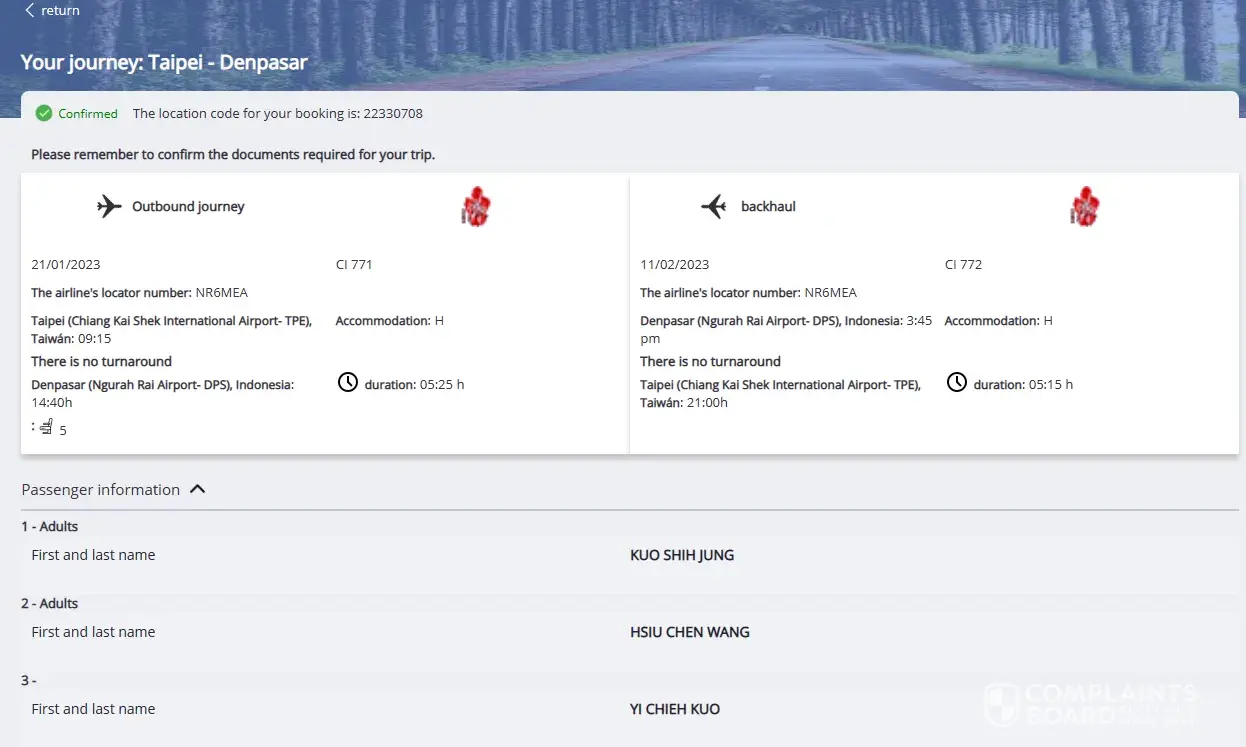Click outbound flight number CI 771
This screenshot has height=747, width=1246.
[354, 265]
